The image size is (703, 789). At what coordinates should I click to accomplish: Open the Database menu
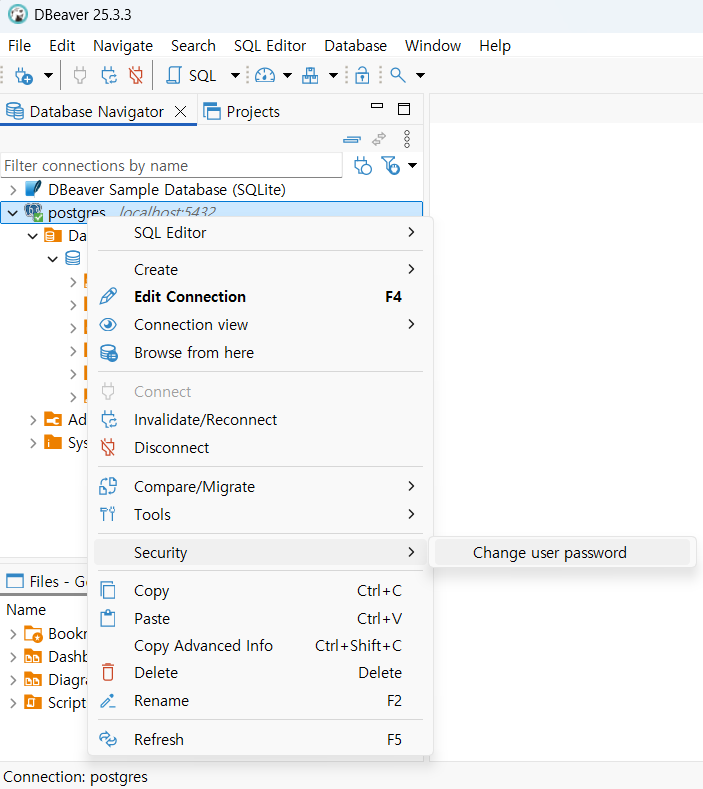pos(355,46)
